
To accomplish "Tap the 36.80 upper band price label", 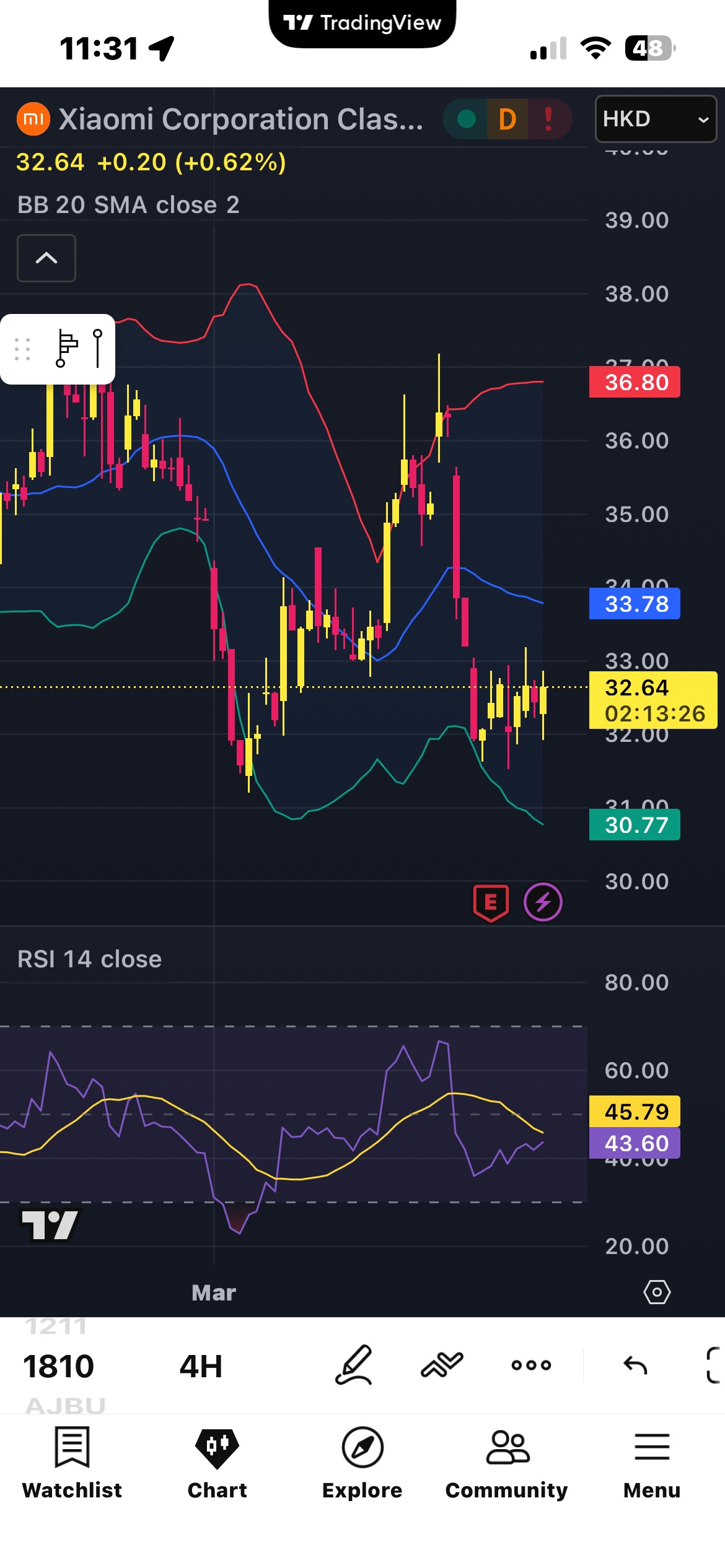I will pyautogui.click(x=635, y=382).
